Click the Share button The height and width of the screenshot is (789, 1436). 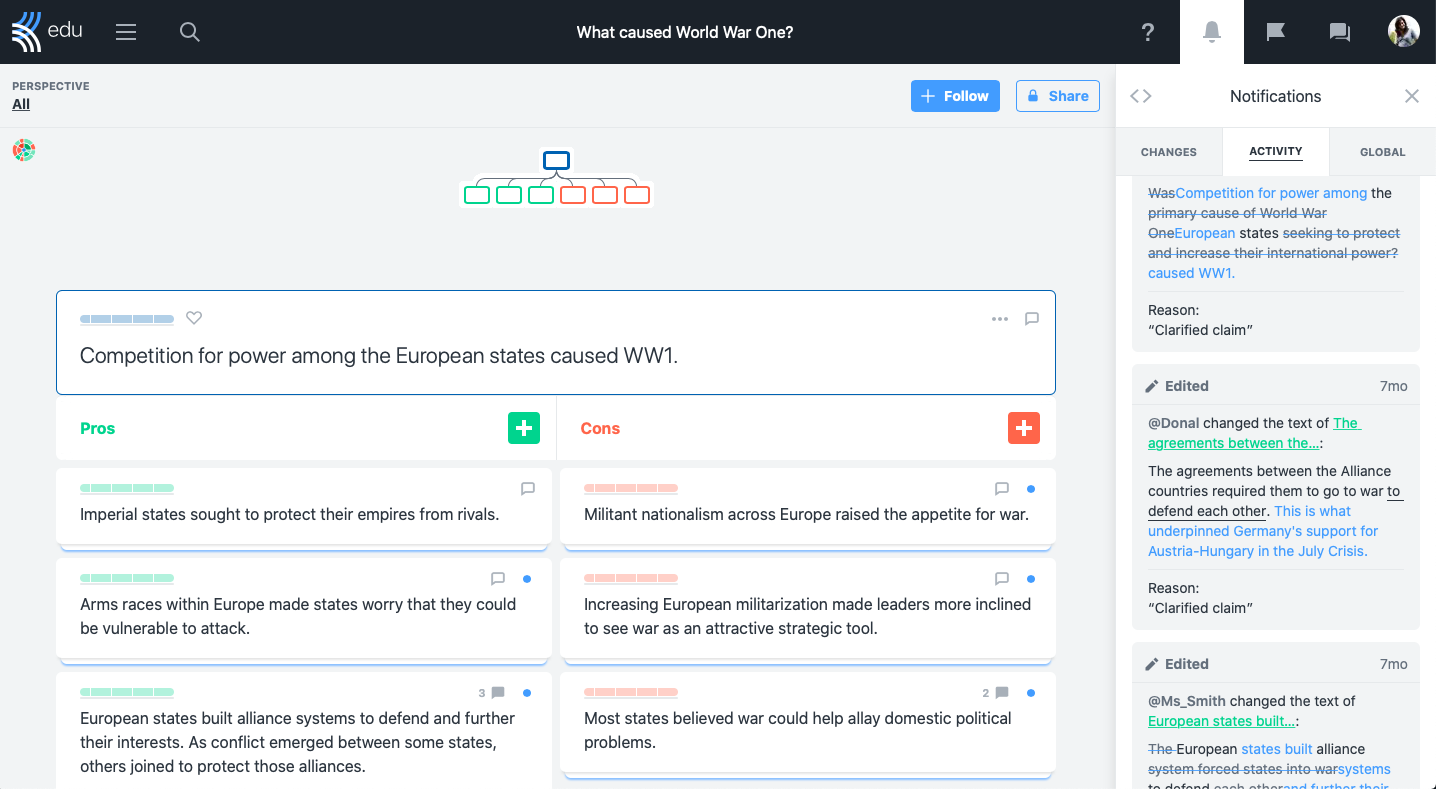[1058, 96]
